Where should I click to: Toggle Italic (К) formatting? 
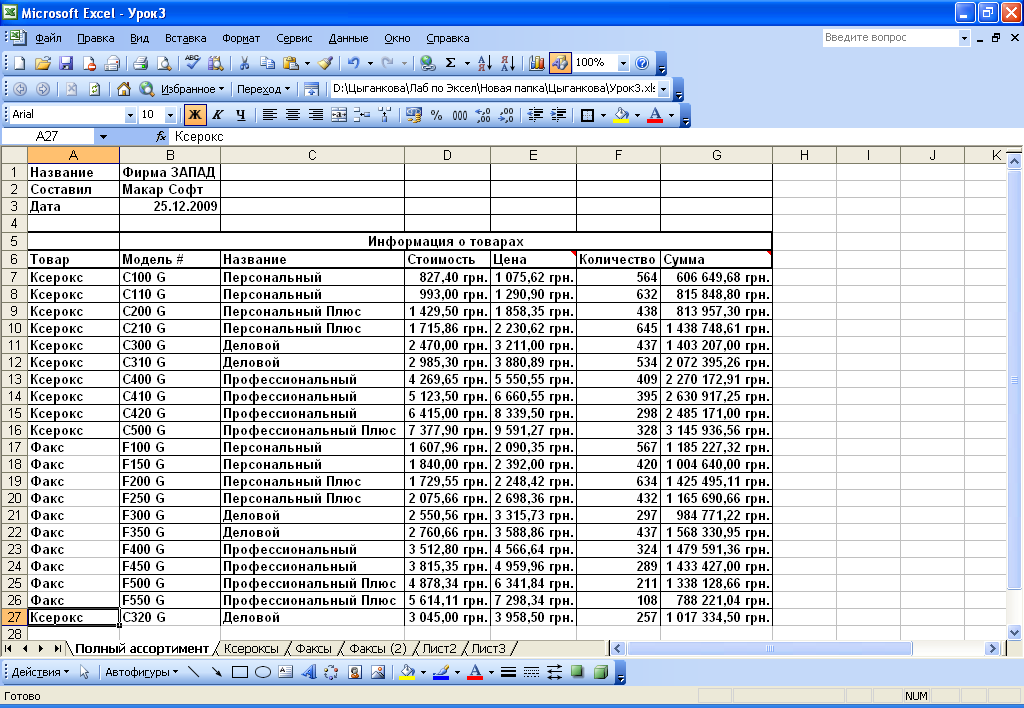218,116
